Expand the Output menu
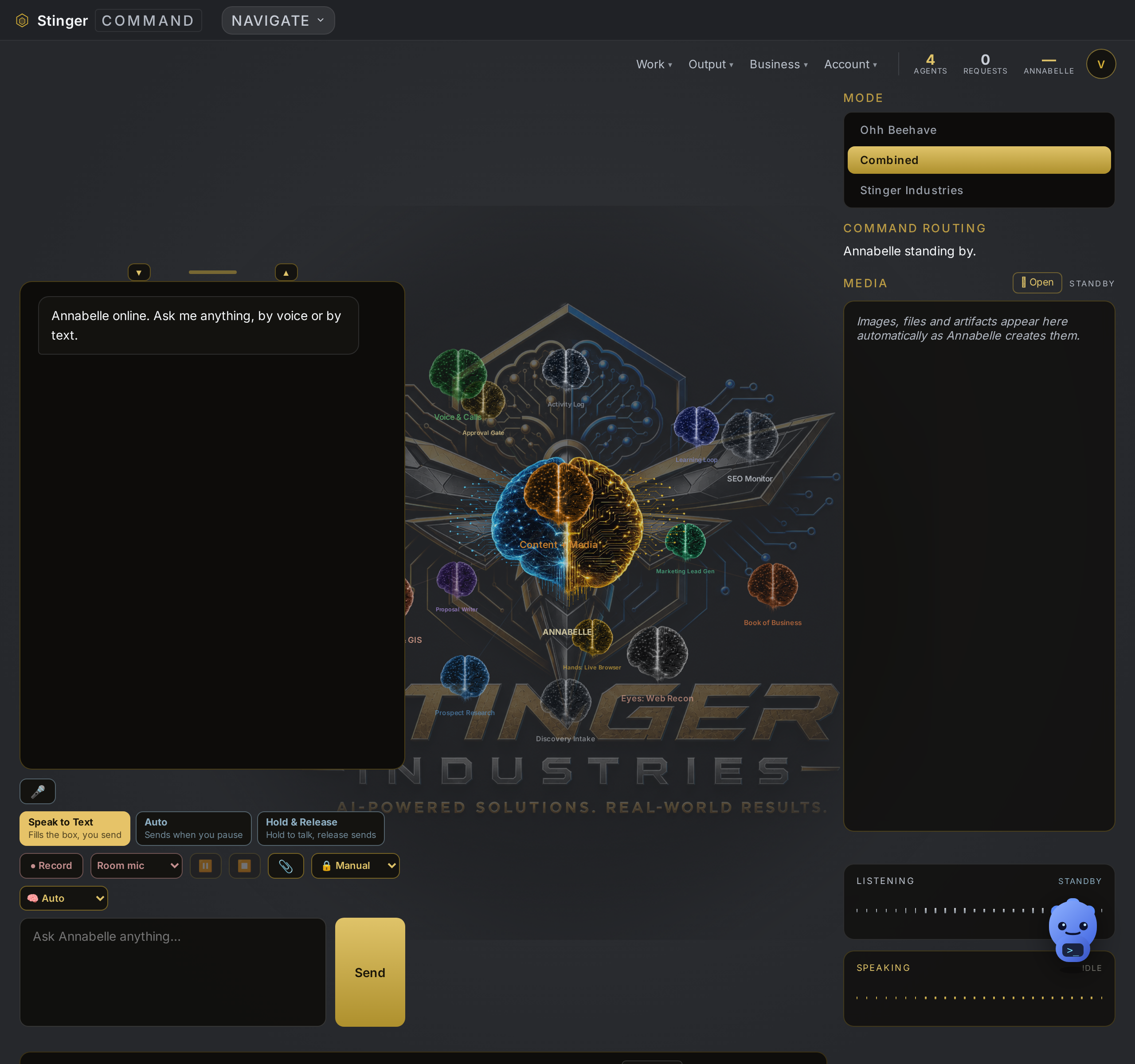Image resolution: width=1135 pixels, height=1064 pixels. pos(711,64)
